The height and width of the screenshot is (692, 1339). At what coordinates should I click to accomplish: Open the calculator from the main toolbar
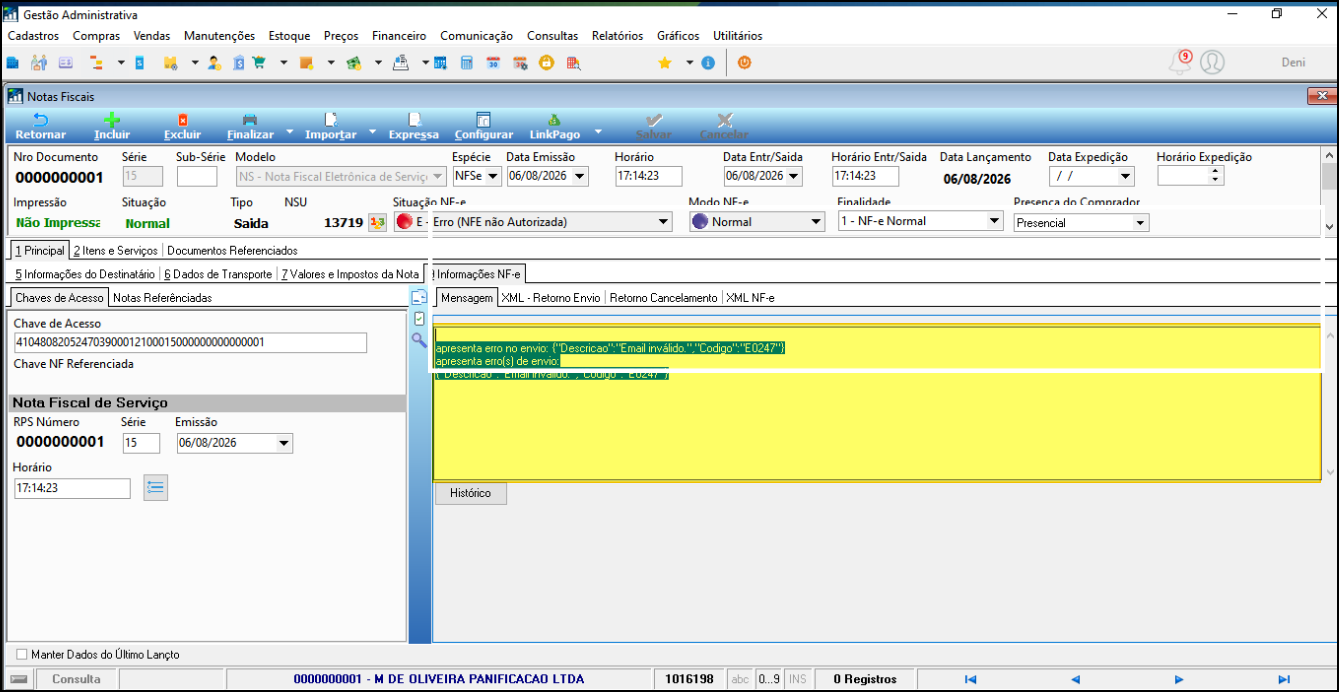pos(466,62)
